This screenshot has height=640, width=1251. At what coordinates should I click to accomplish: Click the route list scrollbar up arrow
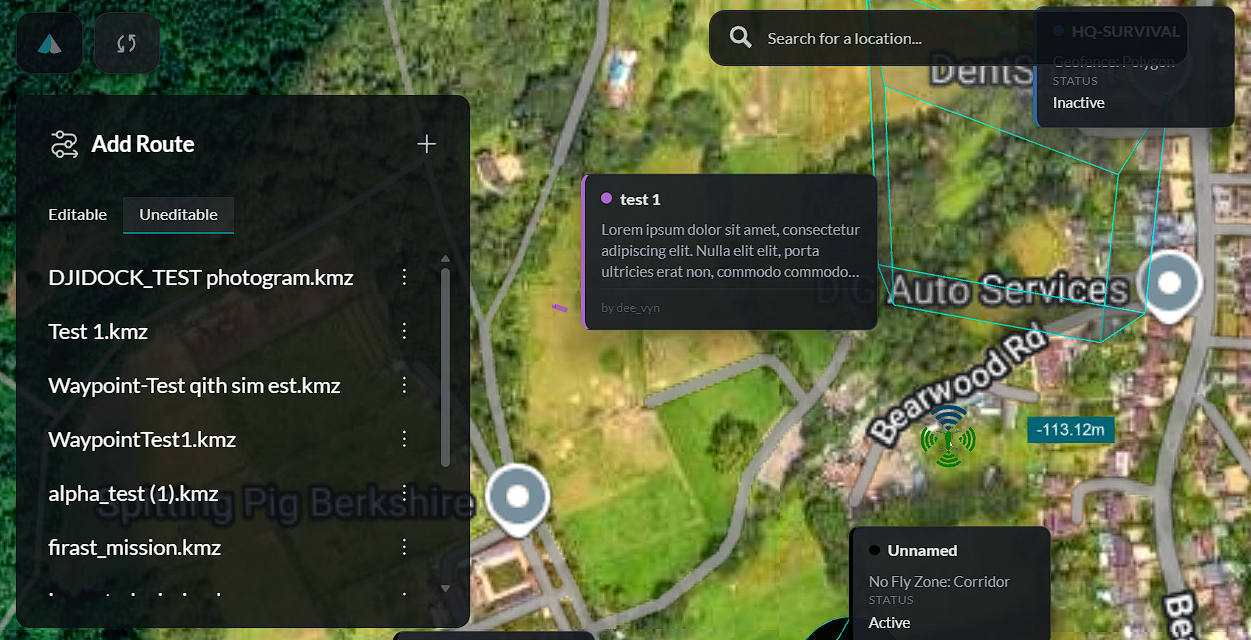(445, 259)
